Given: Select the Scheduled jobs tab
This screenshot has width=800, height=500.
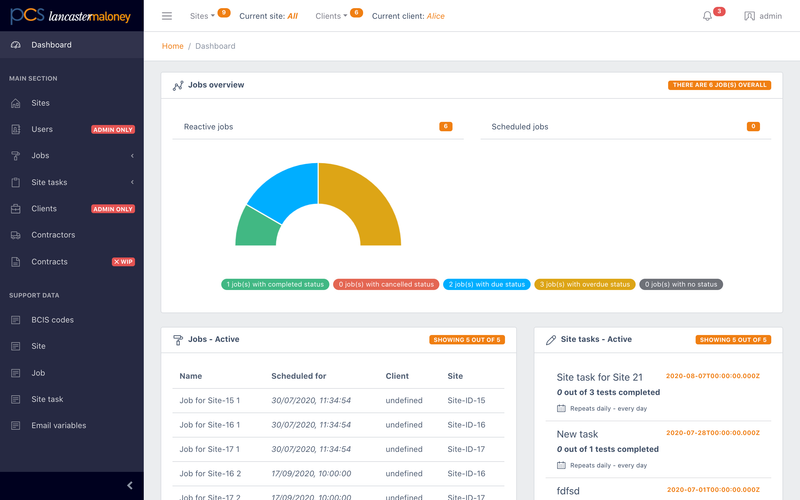Looking at the screenshot, I should point(626,127).
